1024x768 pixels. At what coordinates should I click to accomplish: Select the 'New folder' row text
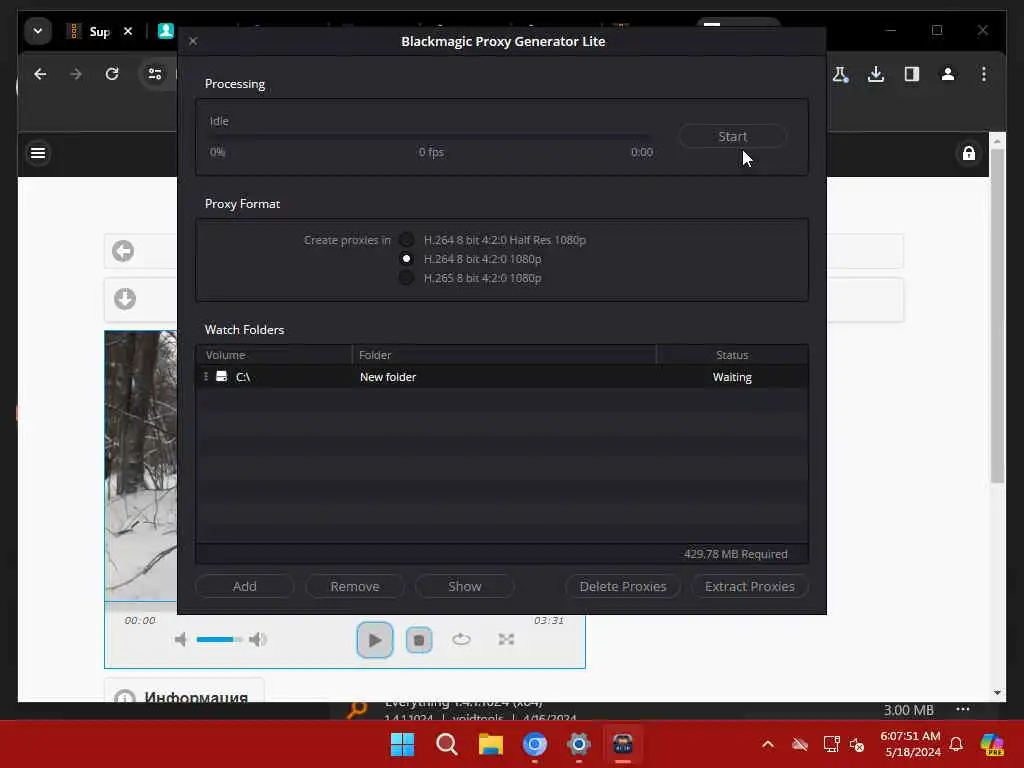click(388, 377)
